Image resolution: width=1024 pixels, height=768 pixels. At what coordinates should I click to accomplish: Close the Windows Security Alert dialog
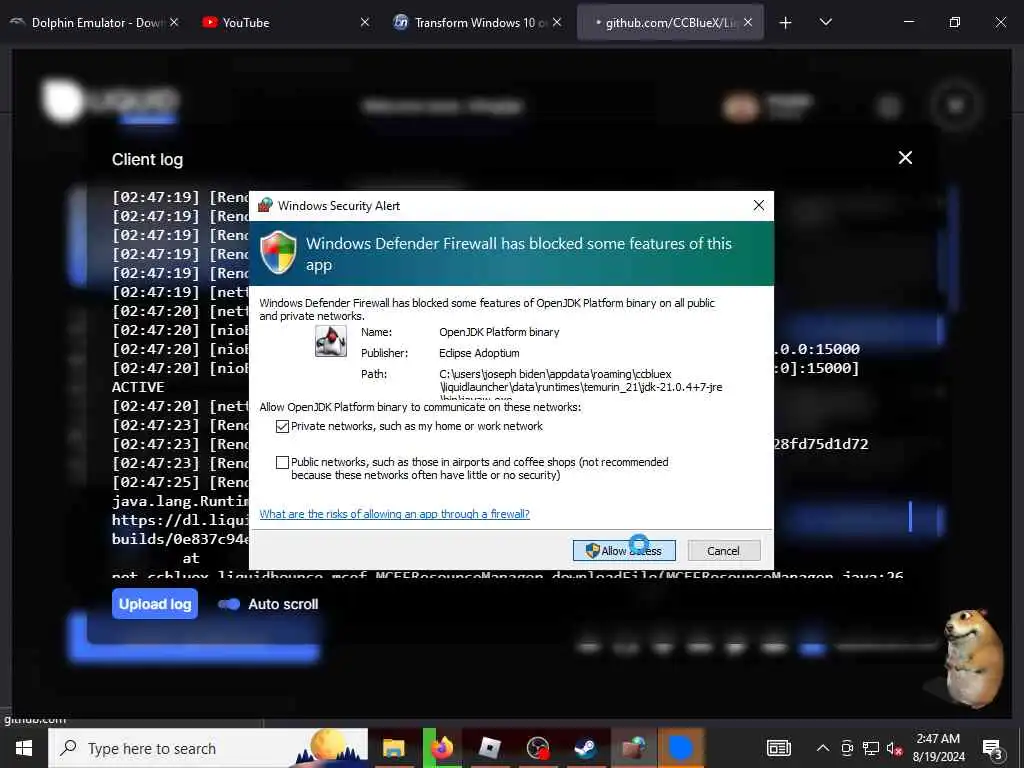(x=758, y=206)
